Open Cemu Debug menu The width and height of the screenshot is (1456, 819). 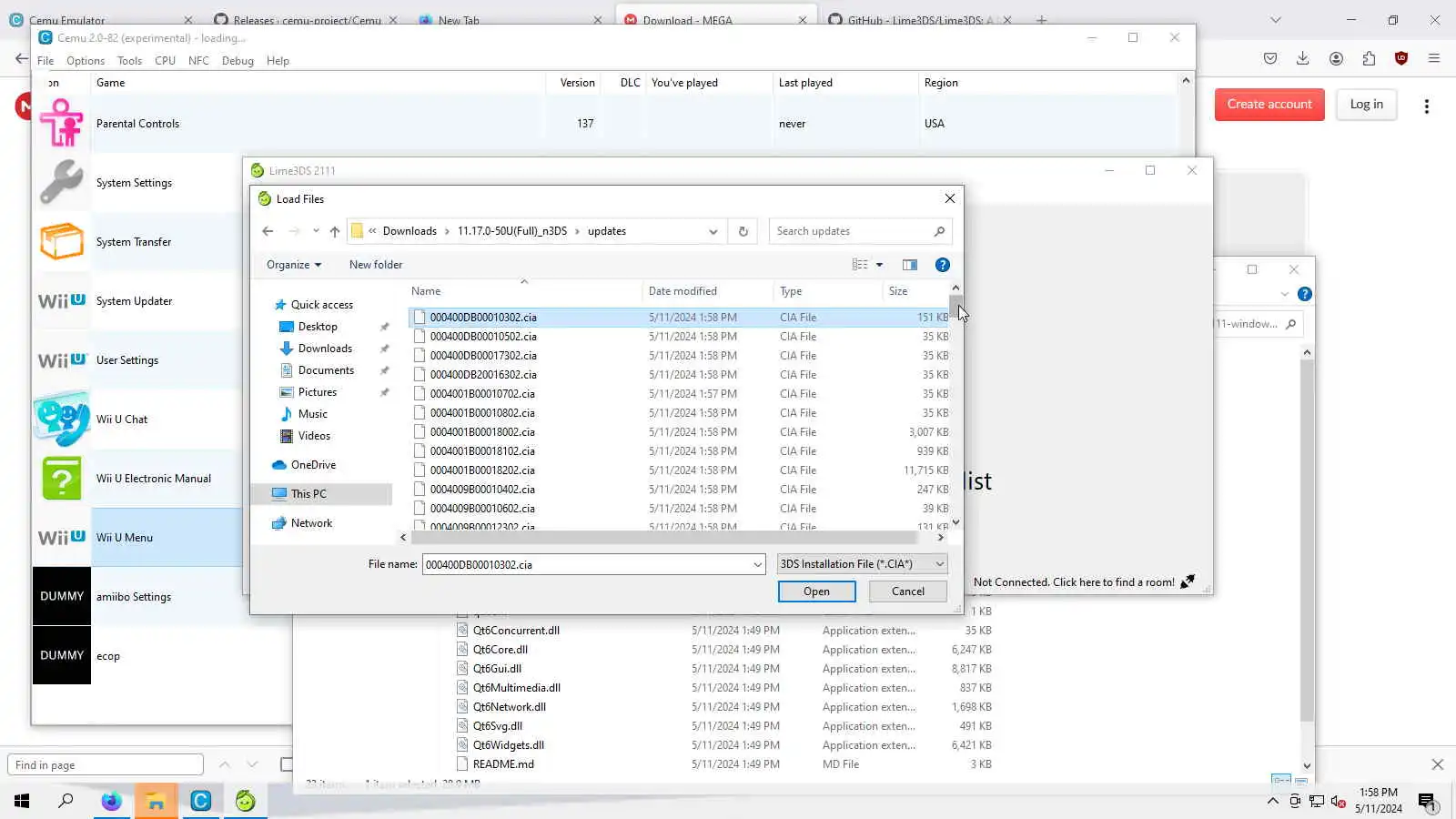pyautogui.click(x=238, y=61)
